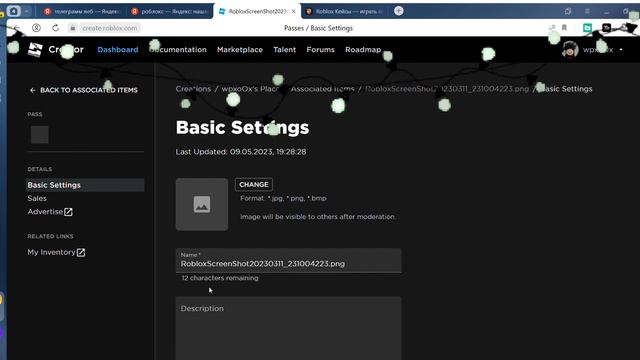
Task: Click the Associated Items breadcrumb
Action: coord(322,89)
